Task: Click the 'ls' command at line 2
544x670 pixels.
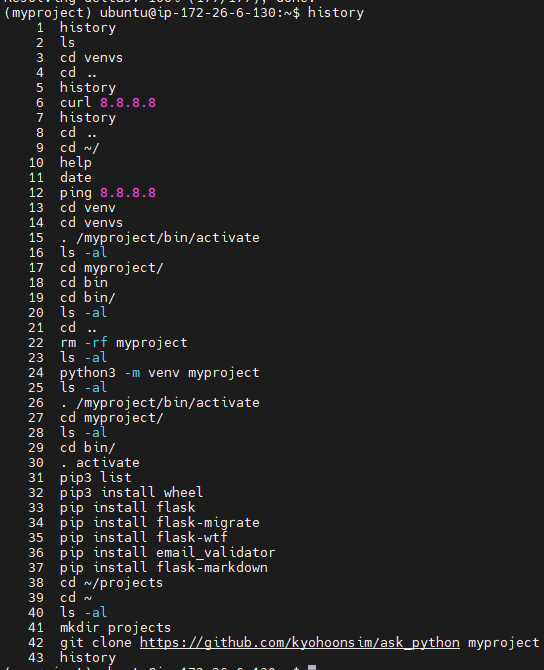Action: 68,43
